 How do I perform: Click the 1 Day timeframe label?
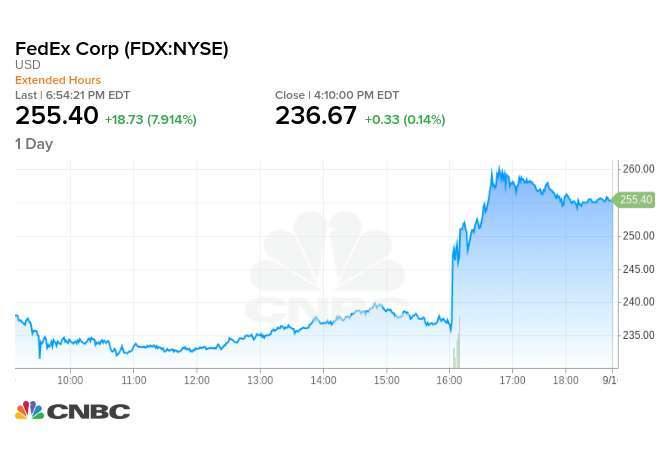point(34,144)
